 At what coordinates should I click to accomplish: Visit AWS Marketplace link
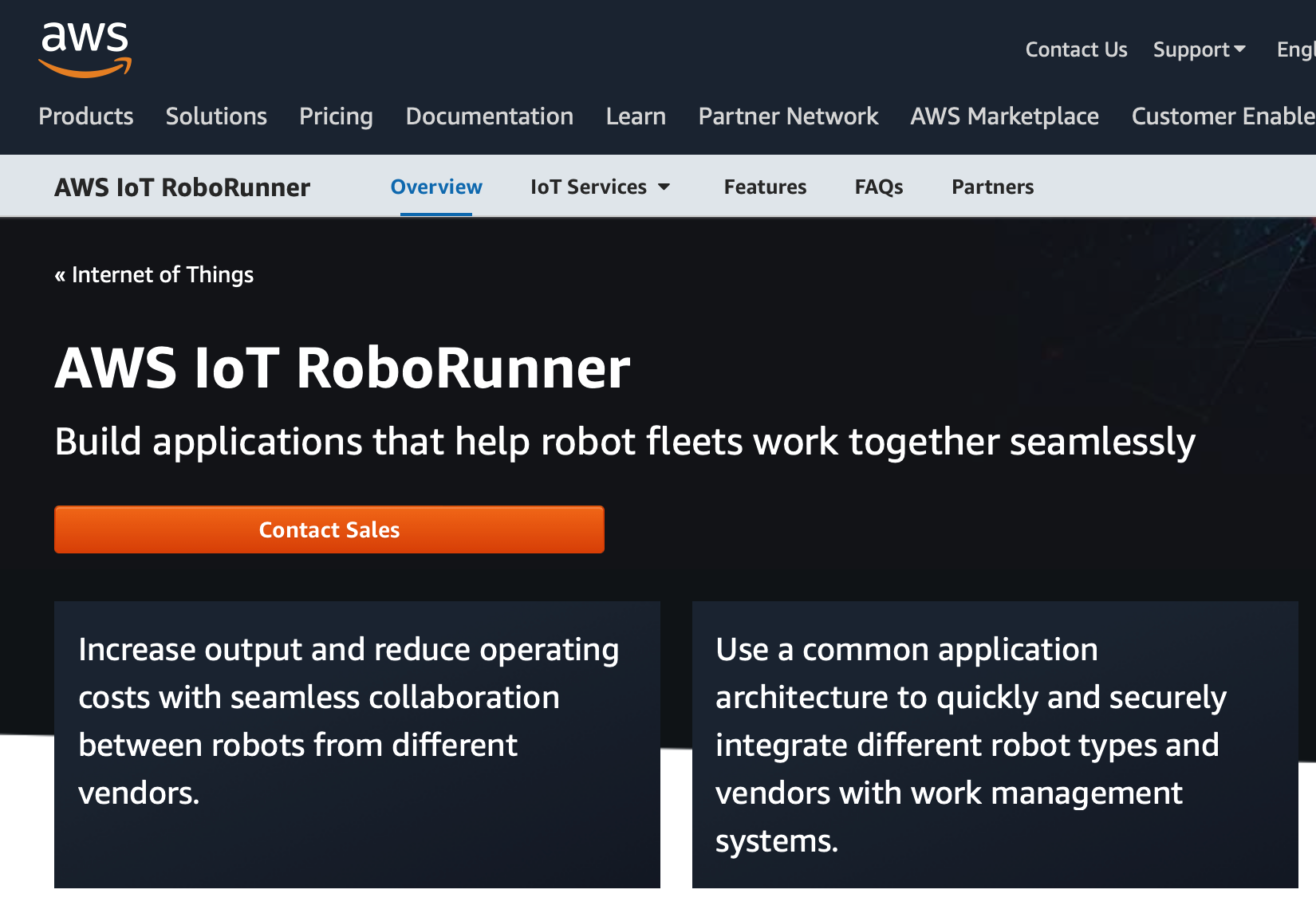[1004, 116]
